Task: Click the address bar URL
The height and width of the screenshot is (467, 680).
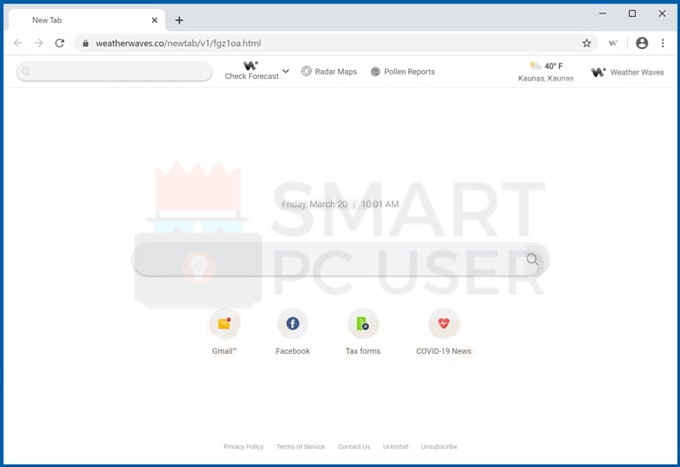Action: [x=178, y=43]
